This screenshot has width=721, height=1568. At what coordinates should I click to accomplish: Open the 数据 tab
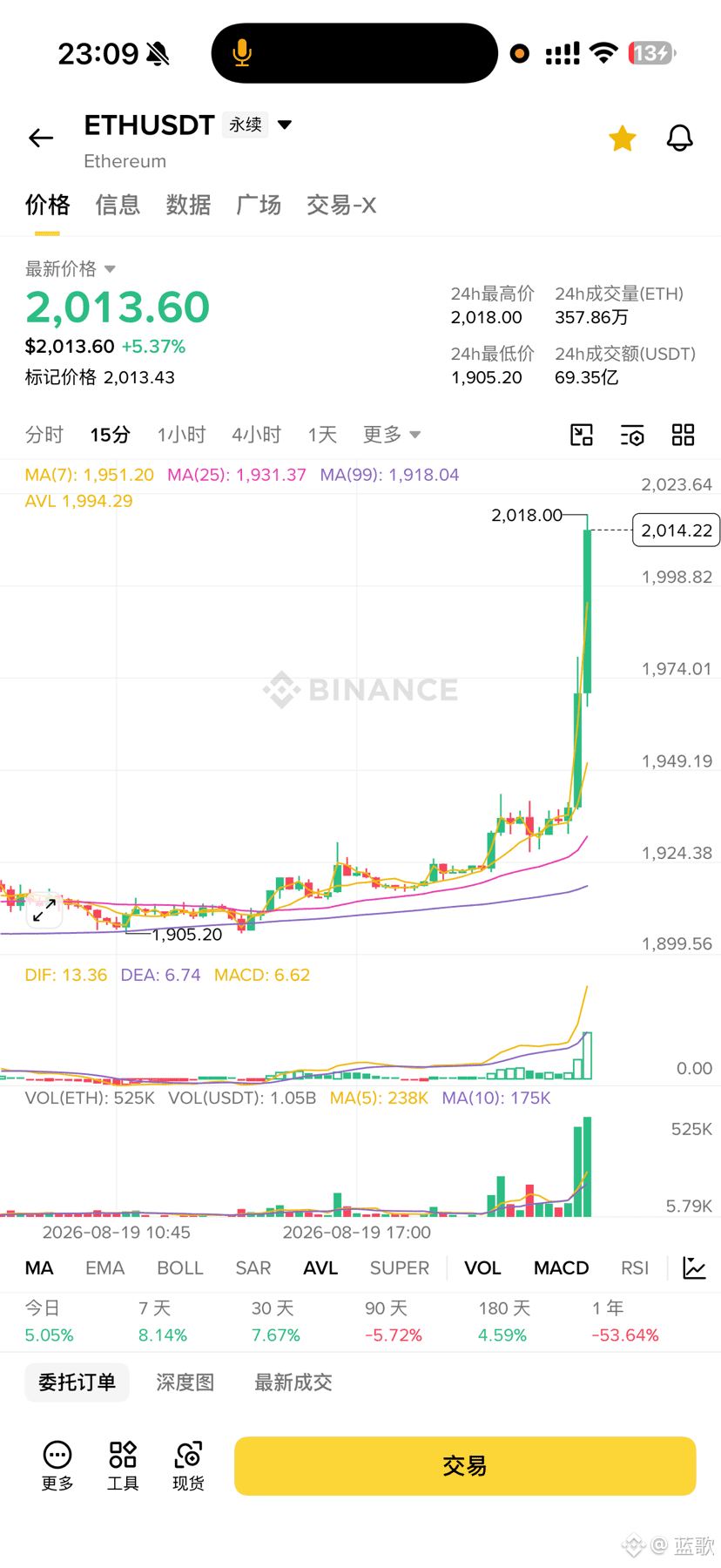(x=188, y=205)
